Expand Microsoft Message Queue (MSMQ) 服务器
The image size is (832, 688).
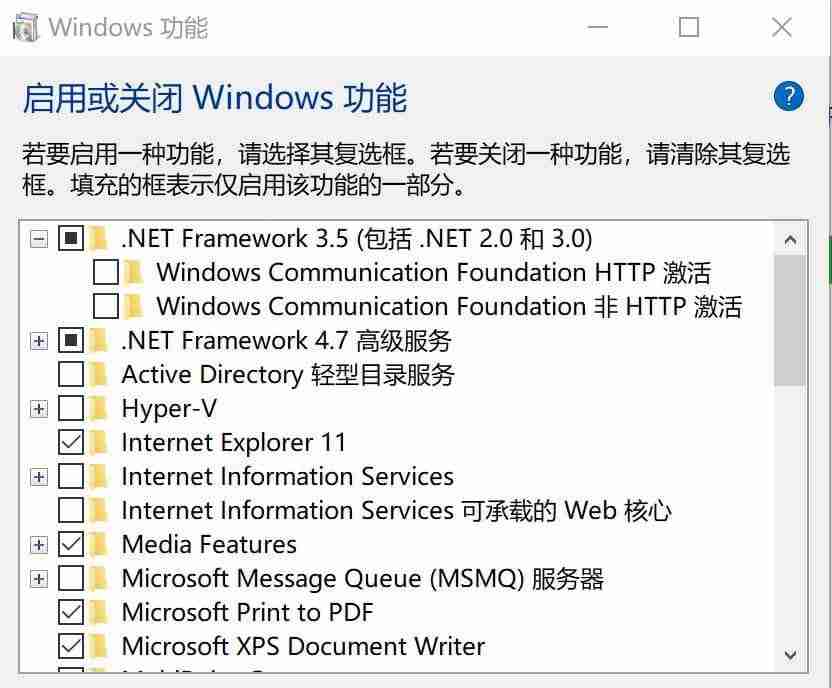click(37, 578)
